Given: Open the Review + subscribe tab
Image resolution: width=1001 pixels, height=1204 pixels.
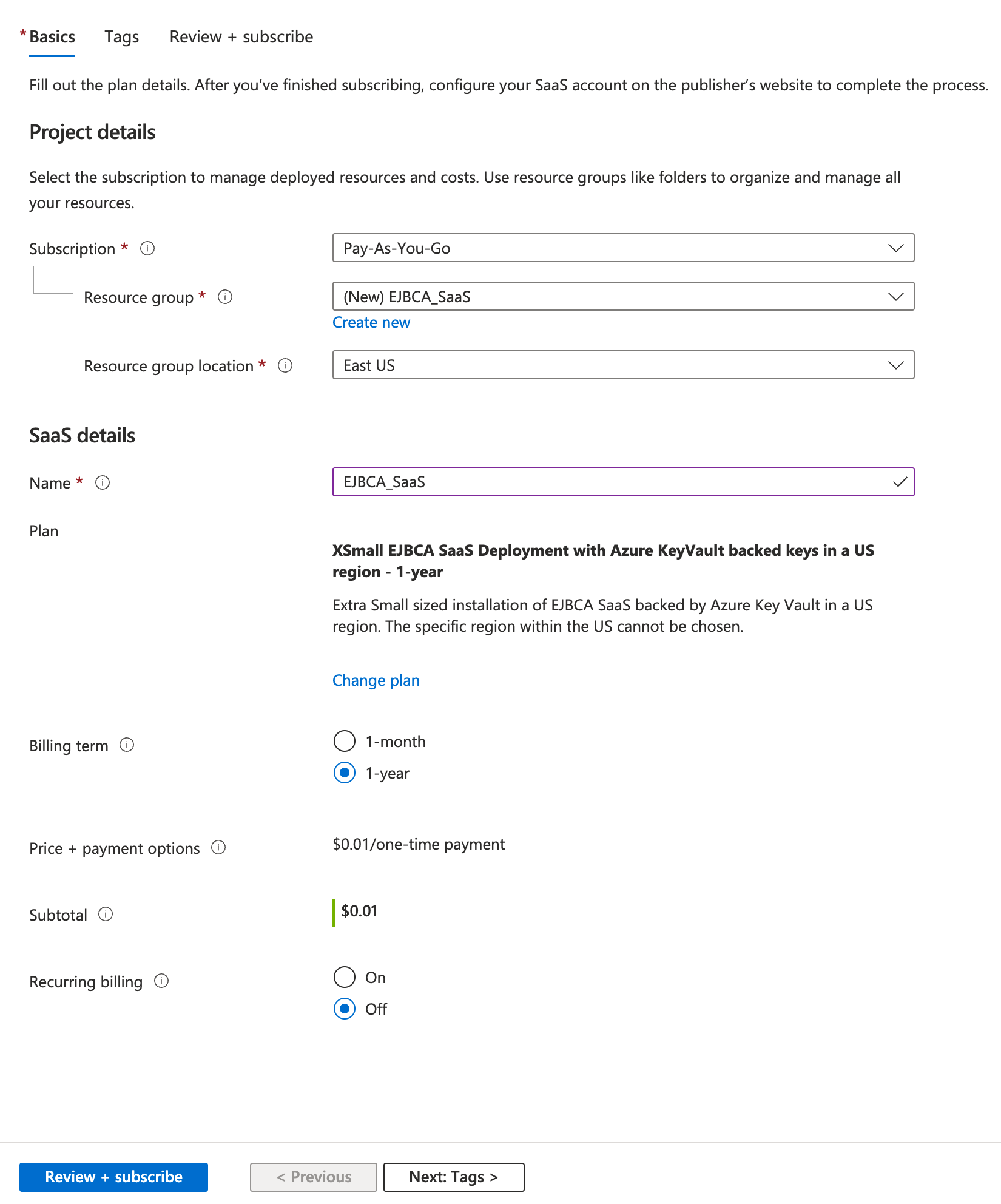Looking at the screenshot, I should 241,37.
